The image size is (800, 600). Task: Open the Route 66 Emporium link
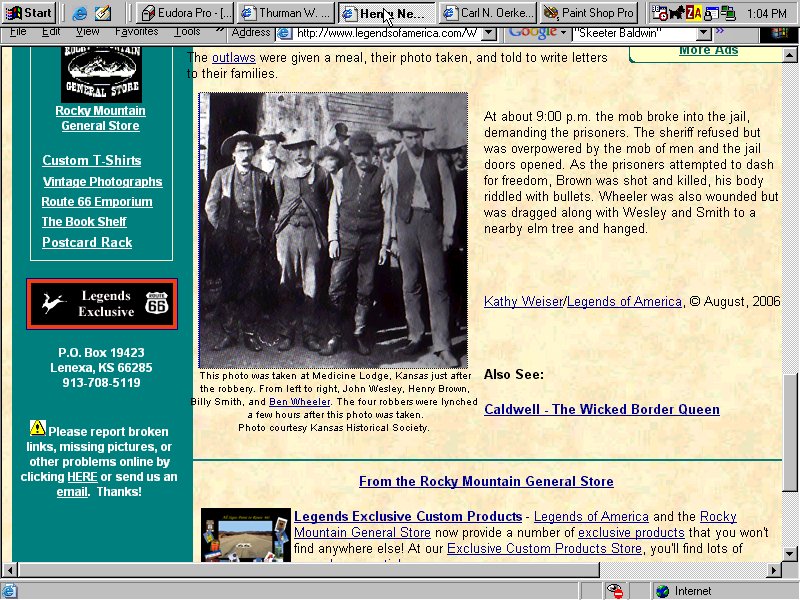[x=97, y=202]
